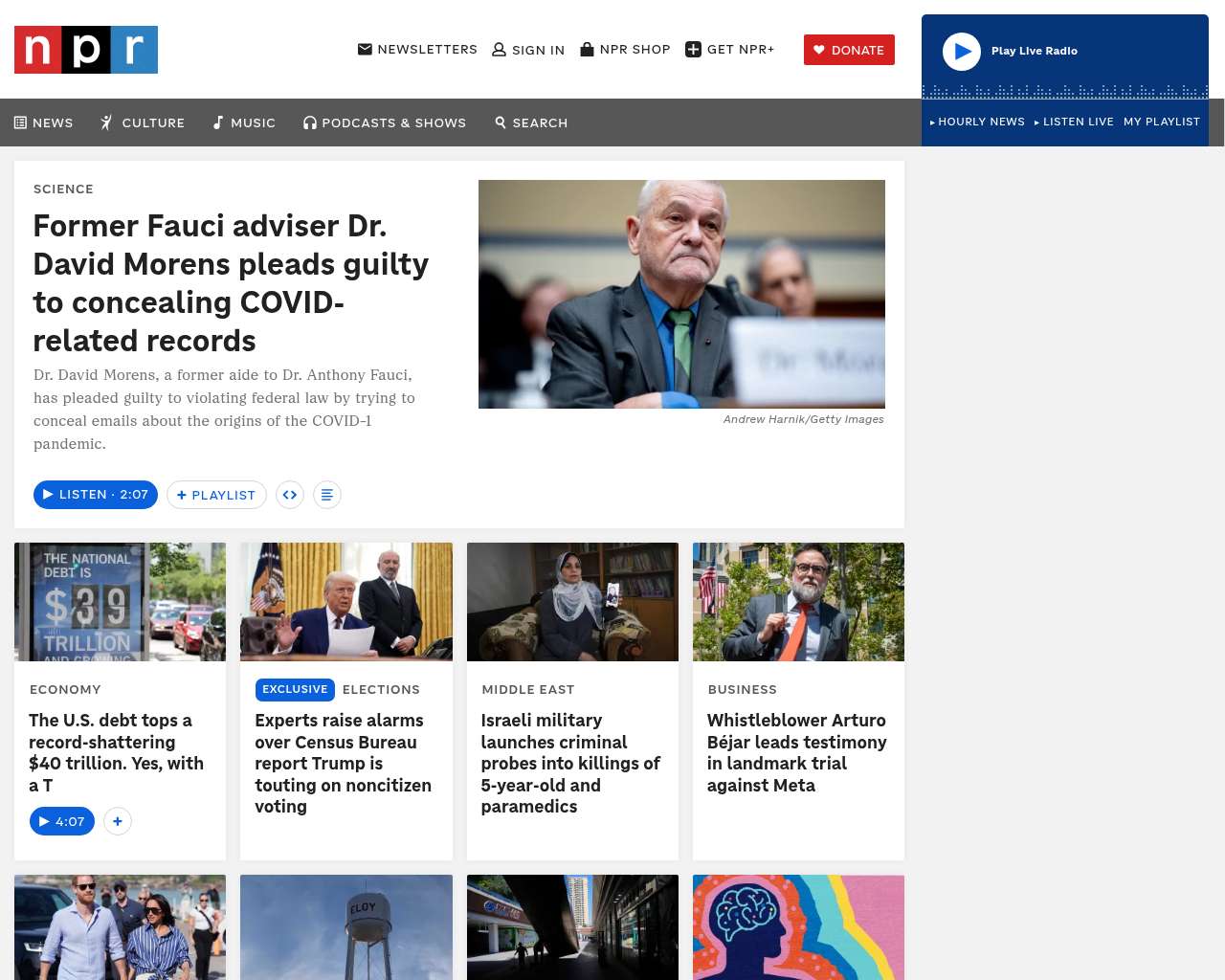
Task: Open the NPR Shop link
Action: [625, 49]
